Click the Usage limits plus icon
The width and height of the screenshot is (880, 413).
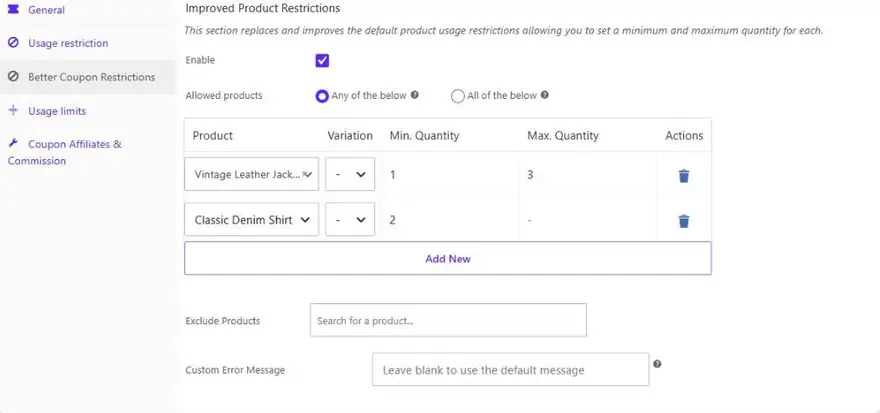tap(13, 111)
